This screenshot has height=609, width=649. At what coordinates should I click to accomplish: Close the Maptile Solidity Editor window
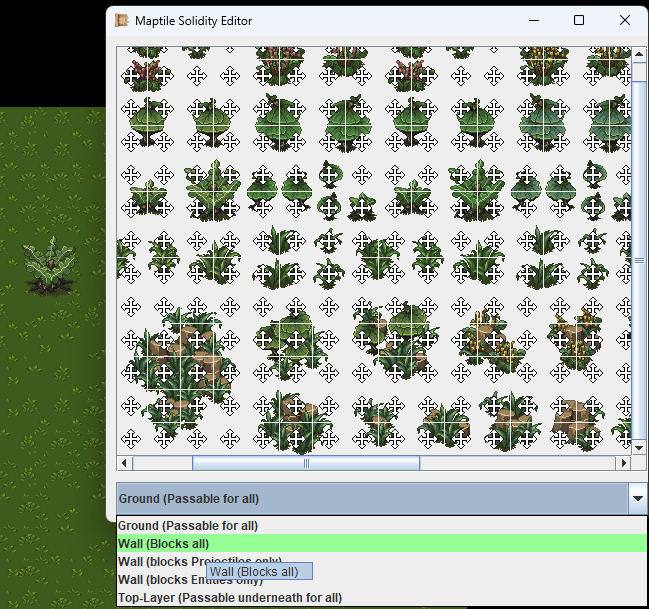point(624,20)
